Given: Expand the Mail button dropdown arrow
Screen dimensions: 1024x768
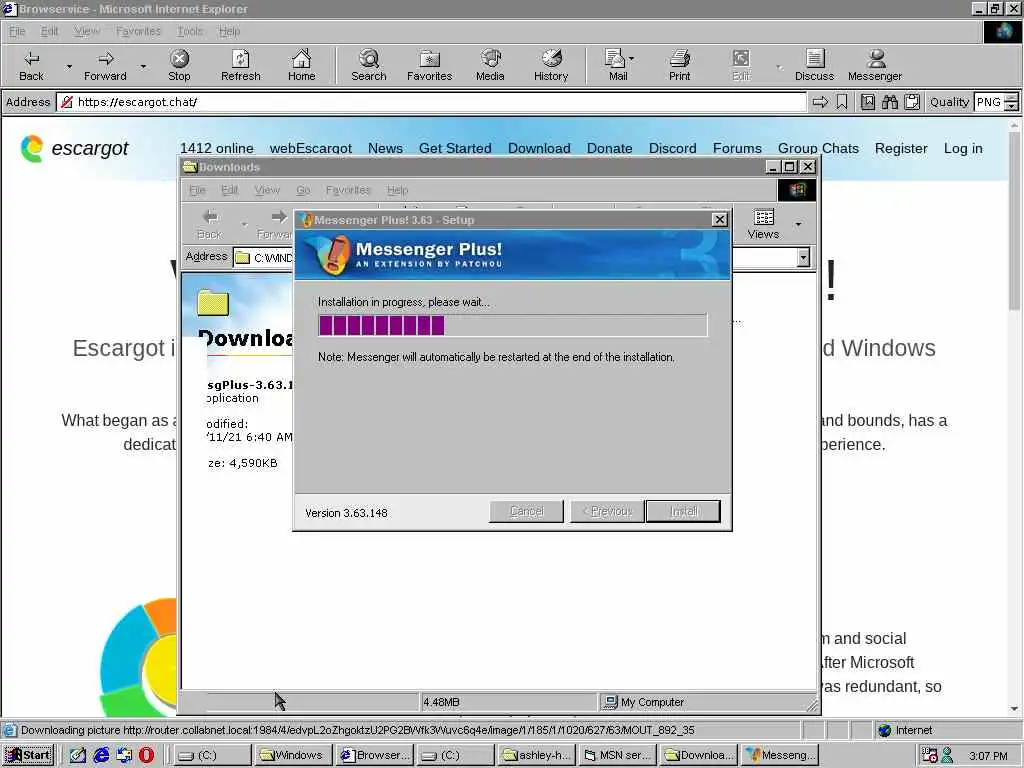Looking at the screenshot, I should (x=632, y=59).
